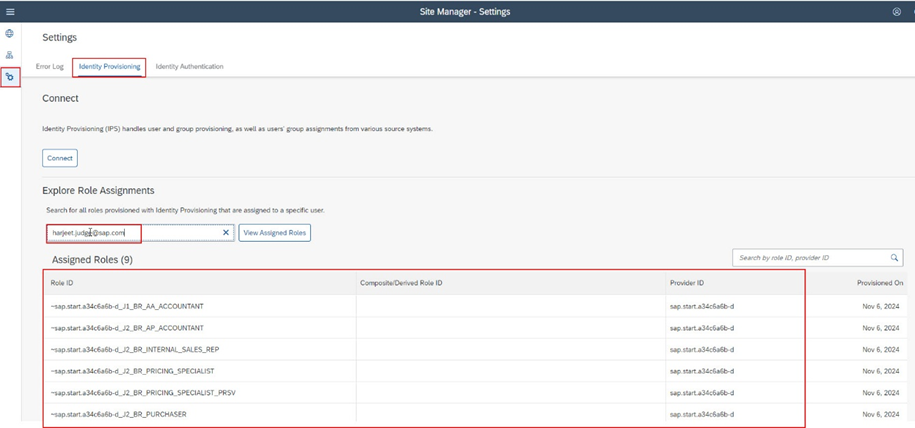
Task: Open the user profile icon
Action: [896, 12]
